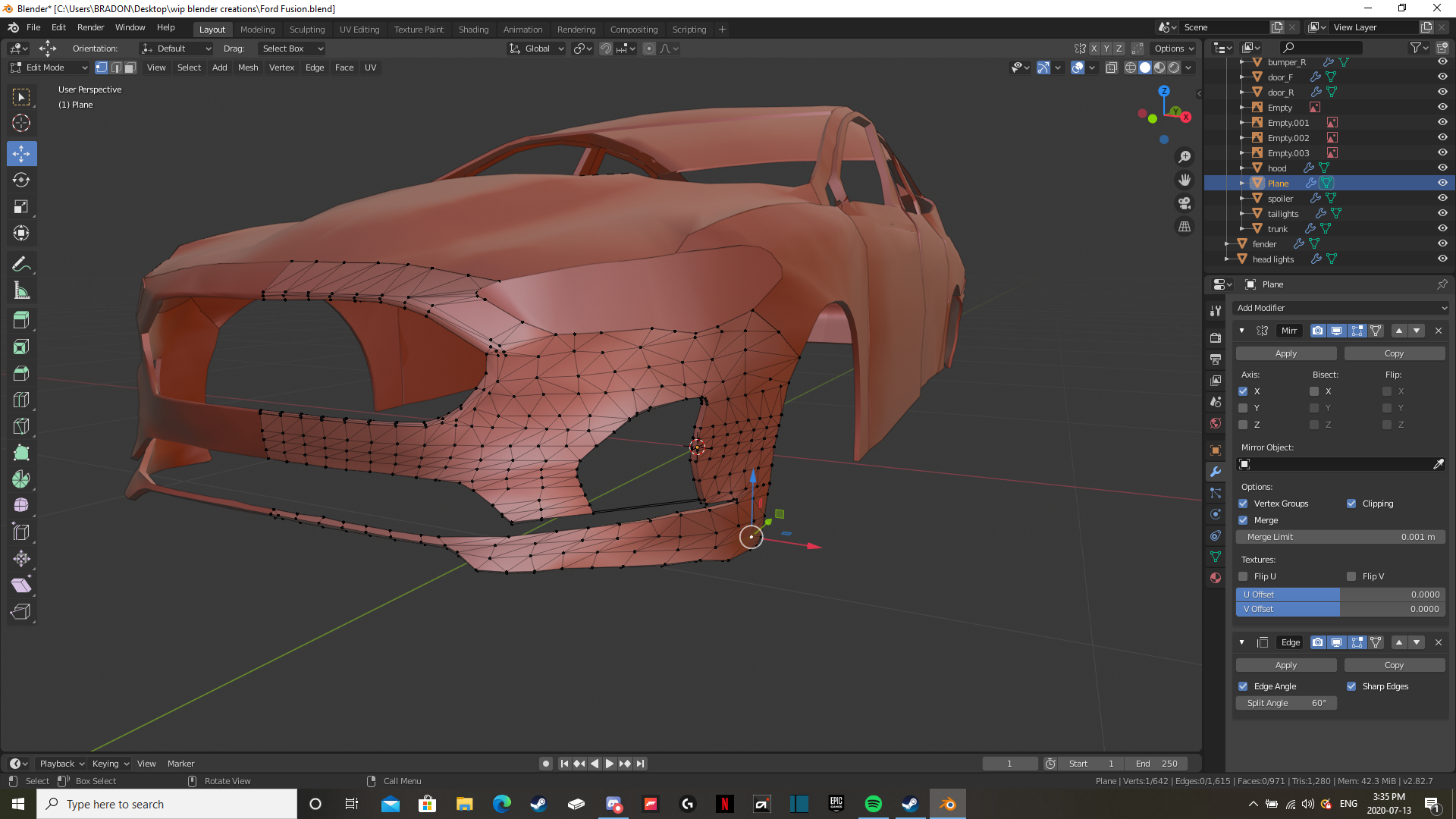The height and width of the screenshot is (819, 1456).
Task: Open the Edit Mode dropdown
Action: (x=49, y=67)
